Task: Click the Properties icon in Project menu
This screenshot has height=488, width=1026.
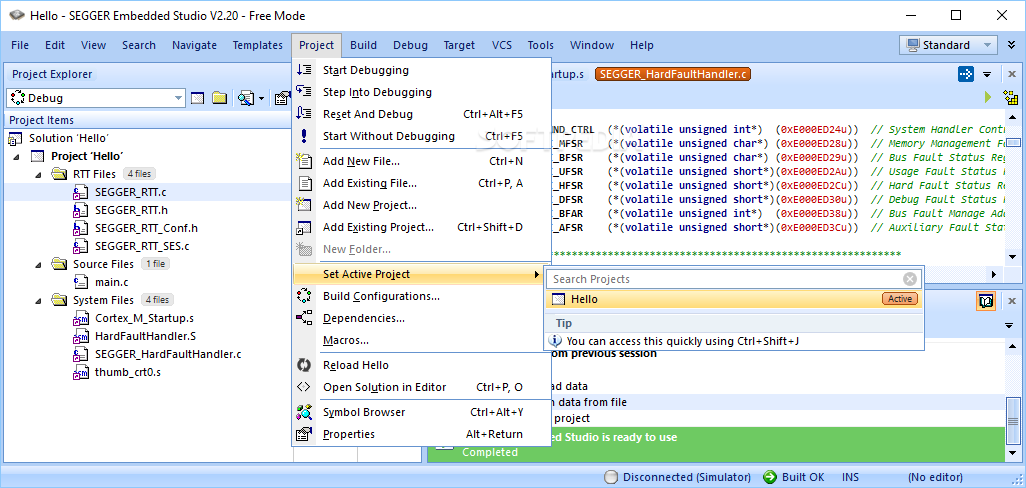Action: (304, 434)
